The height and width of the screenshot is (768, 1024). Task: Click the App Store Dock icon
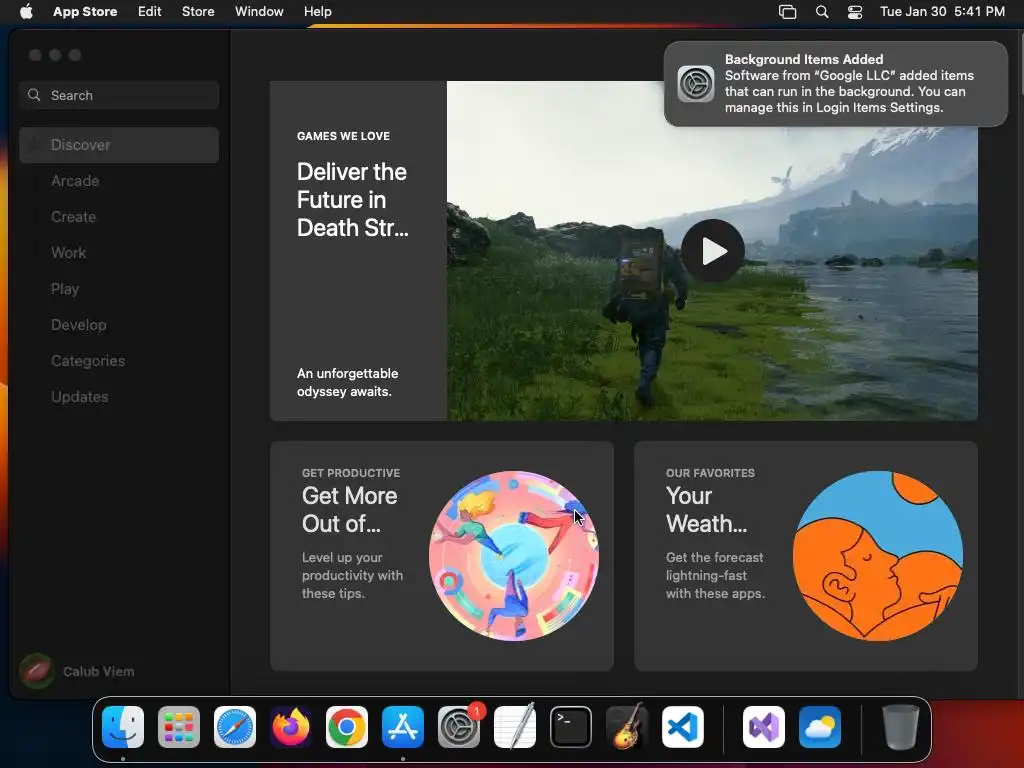[403, 727]
